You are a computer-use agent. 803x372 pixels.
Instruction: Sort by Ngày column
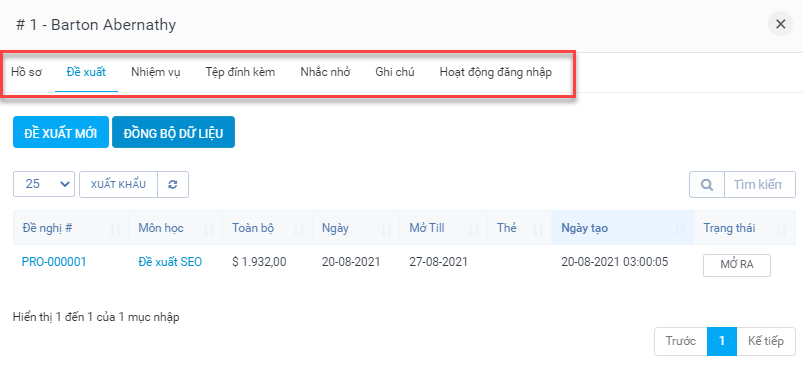click(356, 228)
